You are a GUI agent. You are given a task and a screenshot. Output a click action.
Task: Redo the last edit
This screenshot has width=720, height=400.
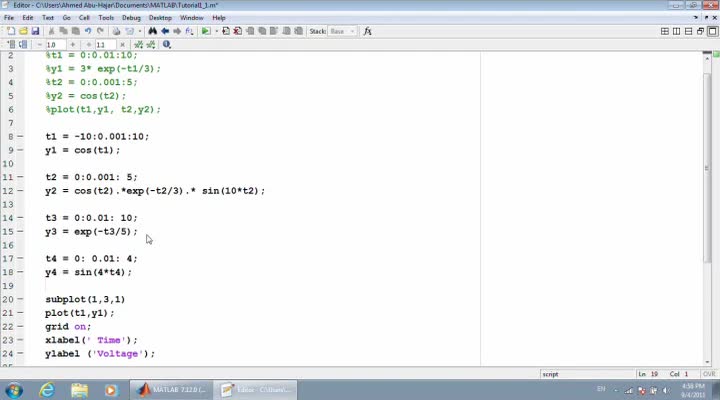tap(100, 31)
